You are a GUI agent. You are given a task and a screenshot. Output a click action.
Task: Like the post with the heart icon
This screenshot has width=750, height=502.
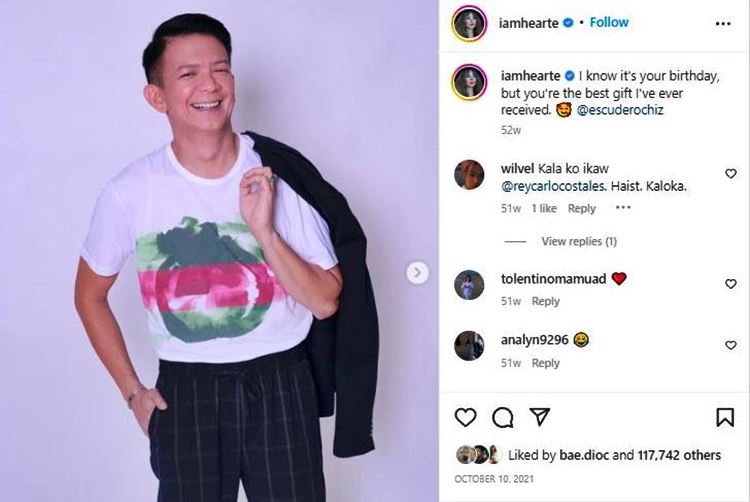(x=466, y=417)
